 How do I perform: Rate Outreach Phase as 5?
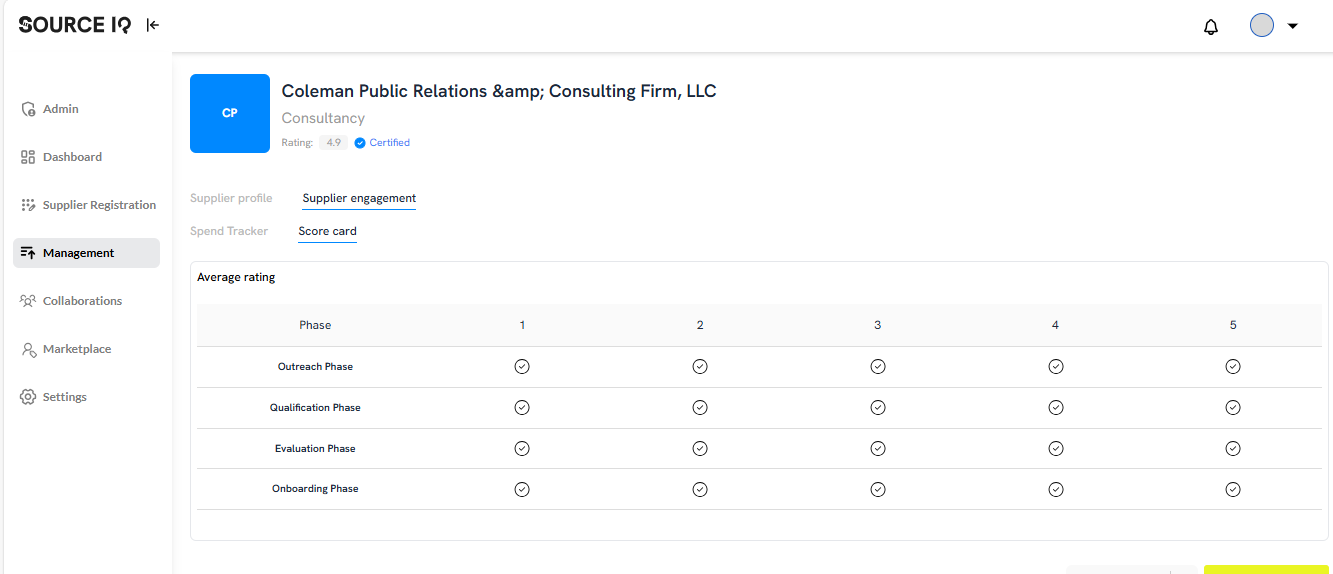pos(1233,367)
